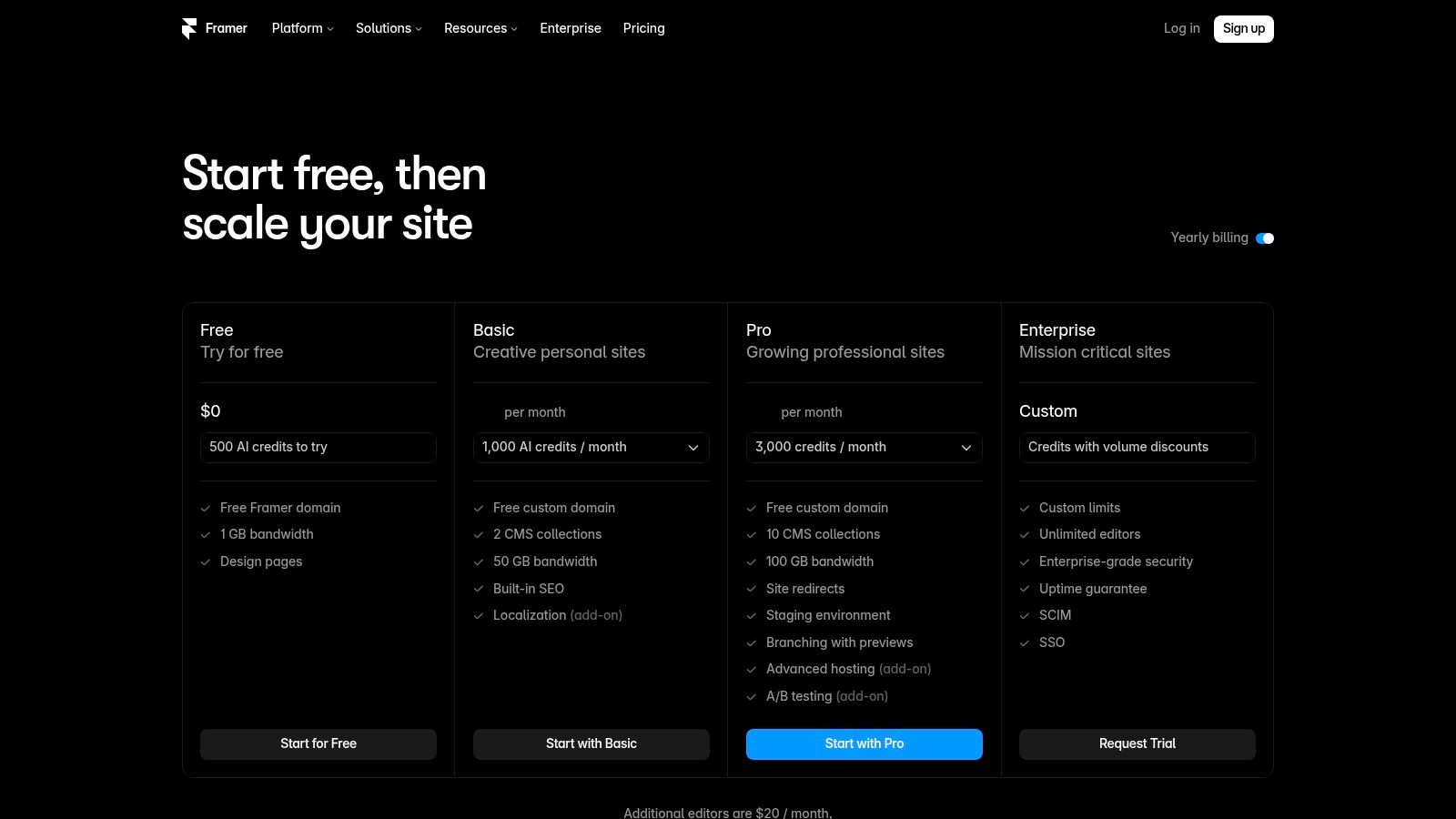Click the "Basic" plan title
This screenshot has height=819, width=1456.
494,330
